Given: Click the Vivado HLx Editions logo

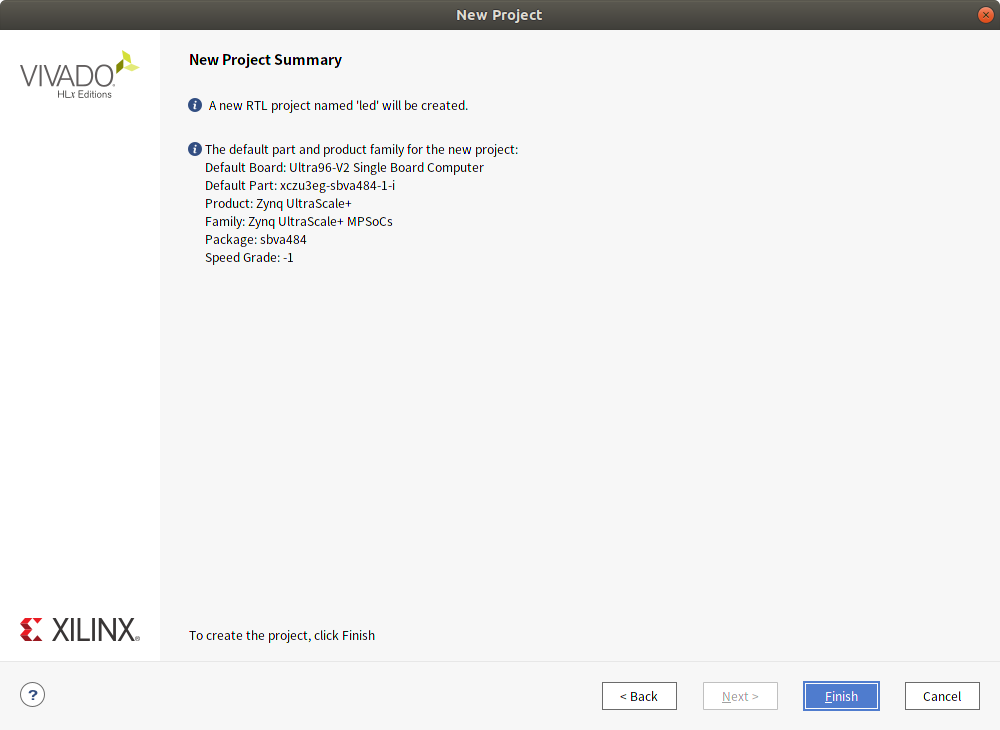Looking at the screenshot, I should pyautogui.click(x=79, y=75).
